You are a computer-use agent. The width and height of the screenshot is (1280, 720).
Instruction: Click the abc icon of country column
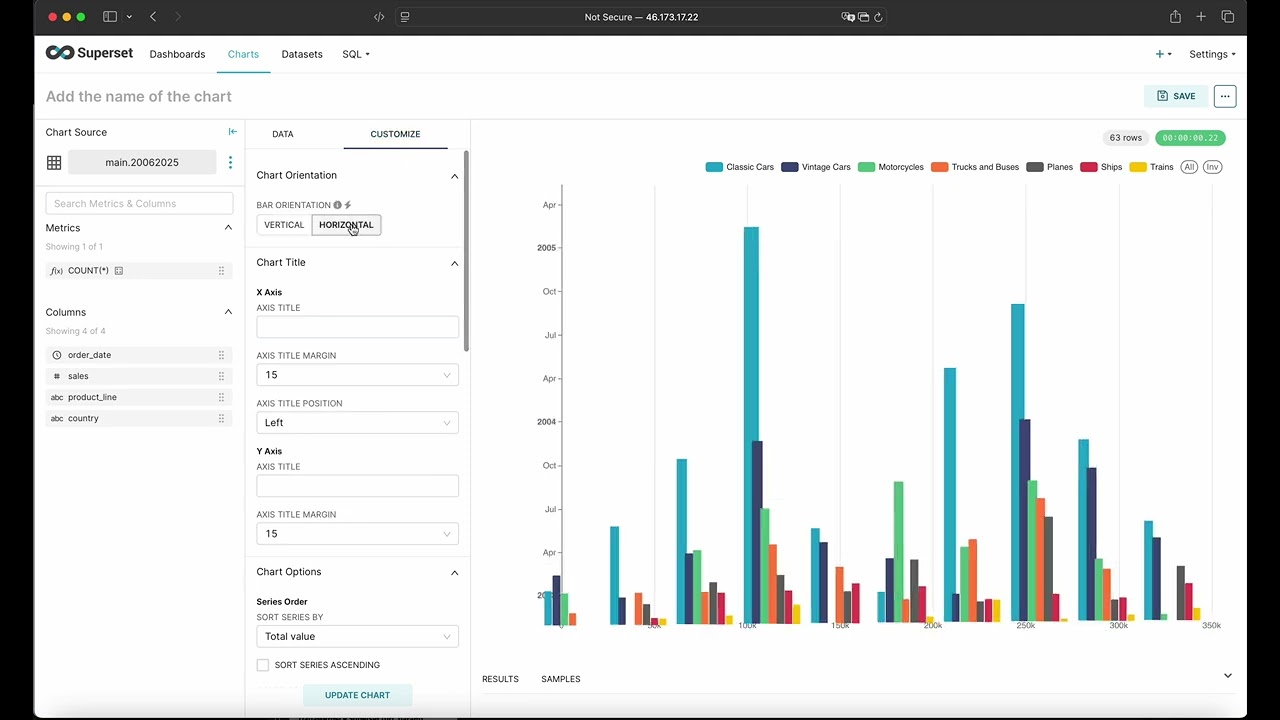pyautogui.click(x=57, y=418)
